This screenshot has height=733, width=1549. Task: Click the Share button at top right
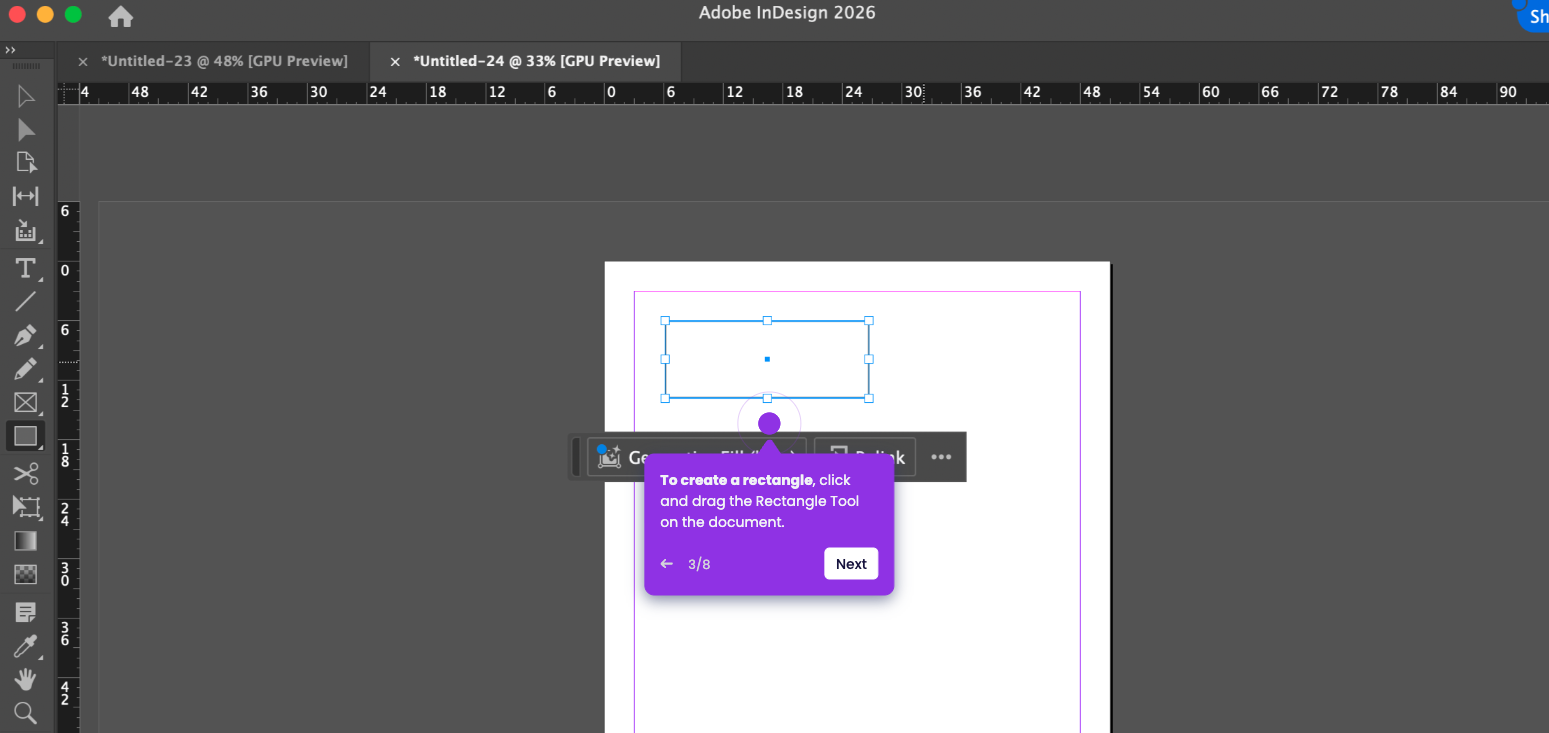pyautogui.click(x=1534, y=16)
